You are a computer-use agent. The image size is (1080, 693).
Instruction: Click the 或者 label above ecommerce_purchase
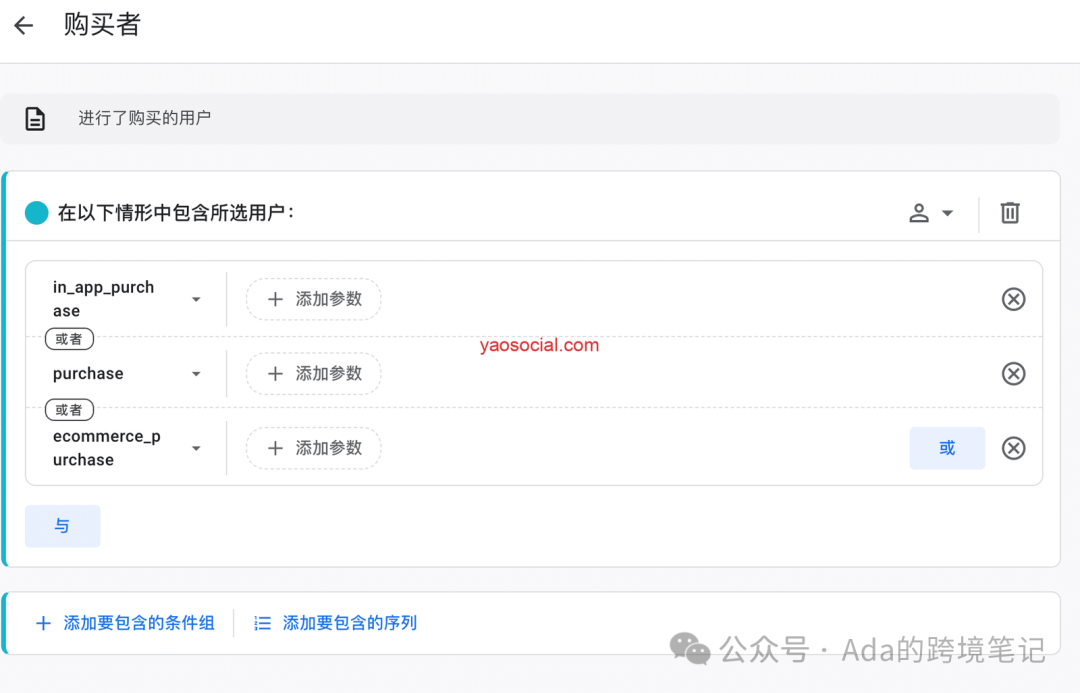[69, 410]
